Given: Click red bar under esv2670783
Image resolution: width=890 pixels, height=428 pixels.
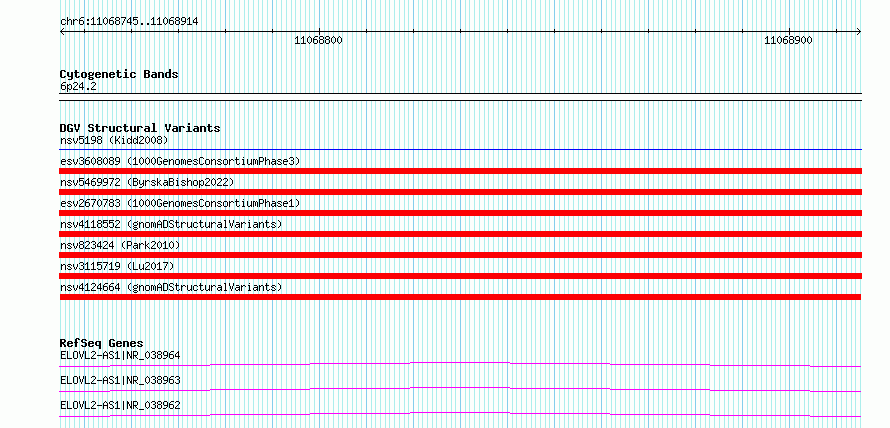Looking at the screenshot, I should (460, 213).
